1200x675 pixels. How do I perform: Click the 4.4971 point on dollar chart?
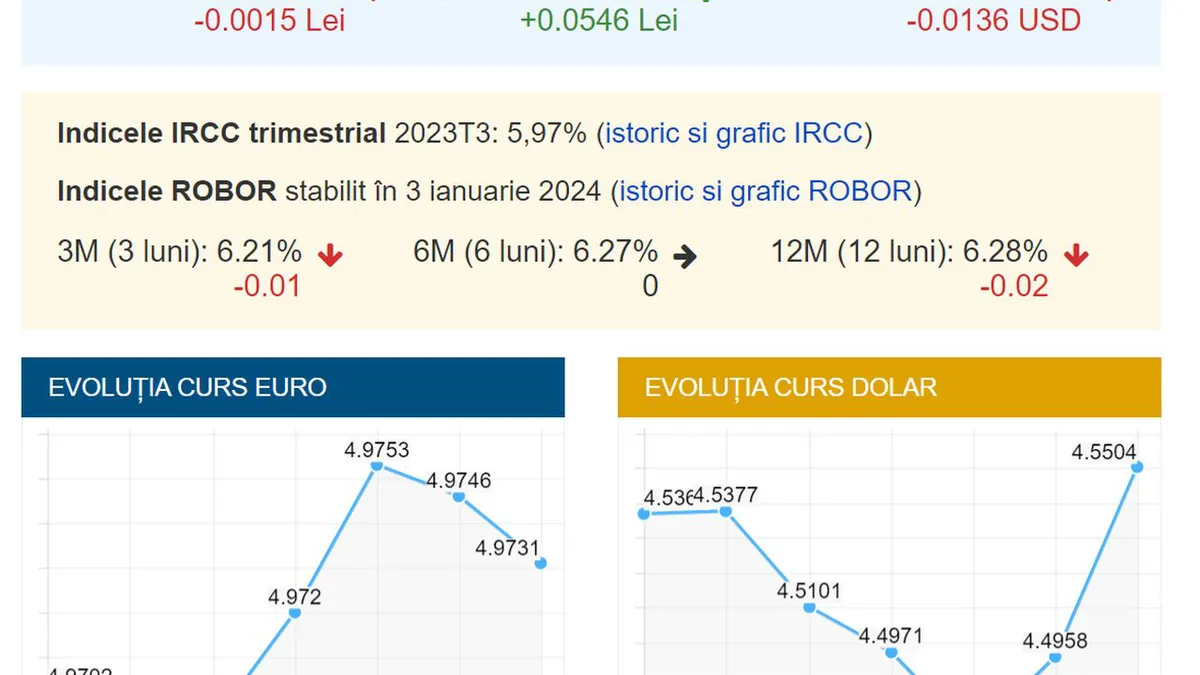[891, 652]
